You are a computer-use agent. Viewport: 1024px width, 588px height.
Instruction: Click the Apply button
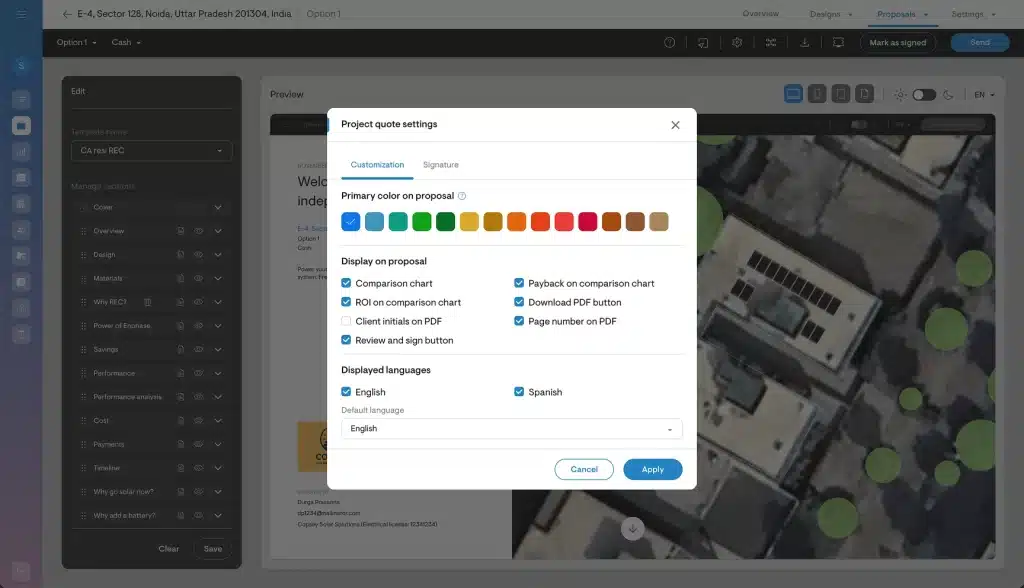(652, 470)
